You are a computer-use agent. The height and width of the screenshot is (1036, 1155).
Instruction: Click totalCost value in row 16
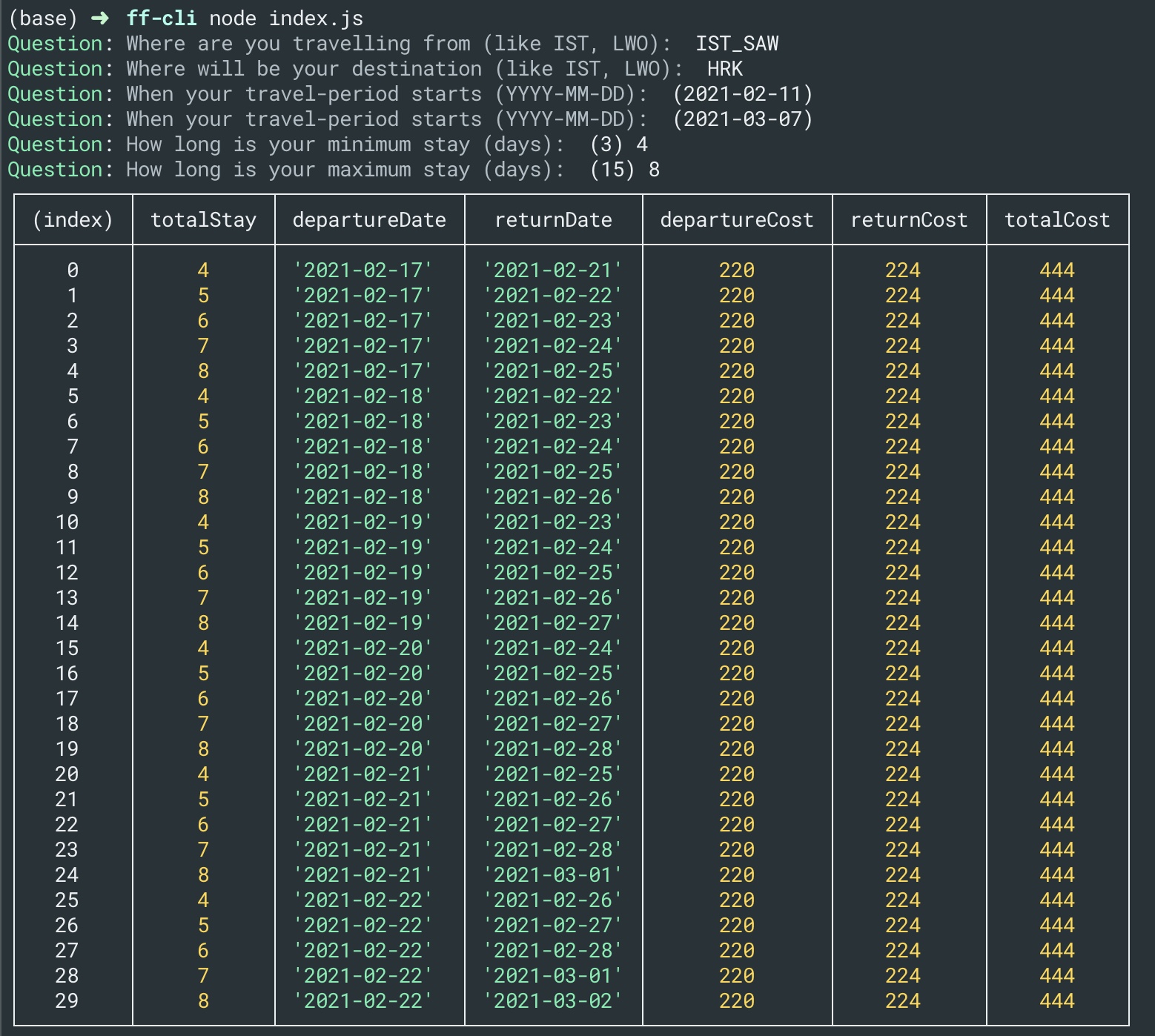1057,674
